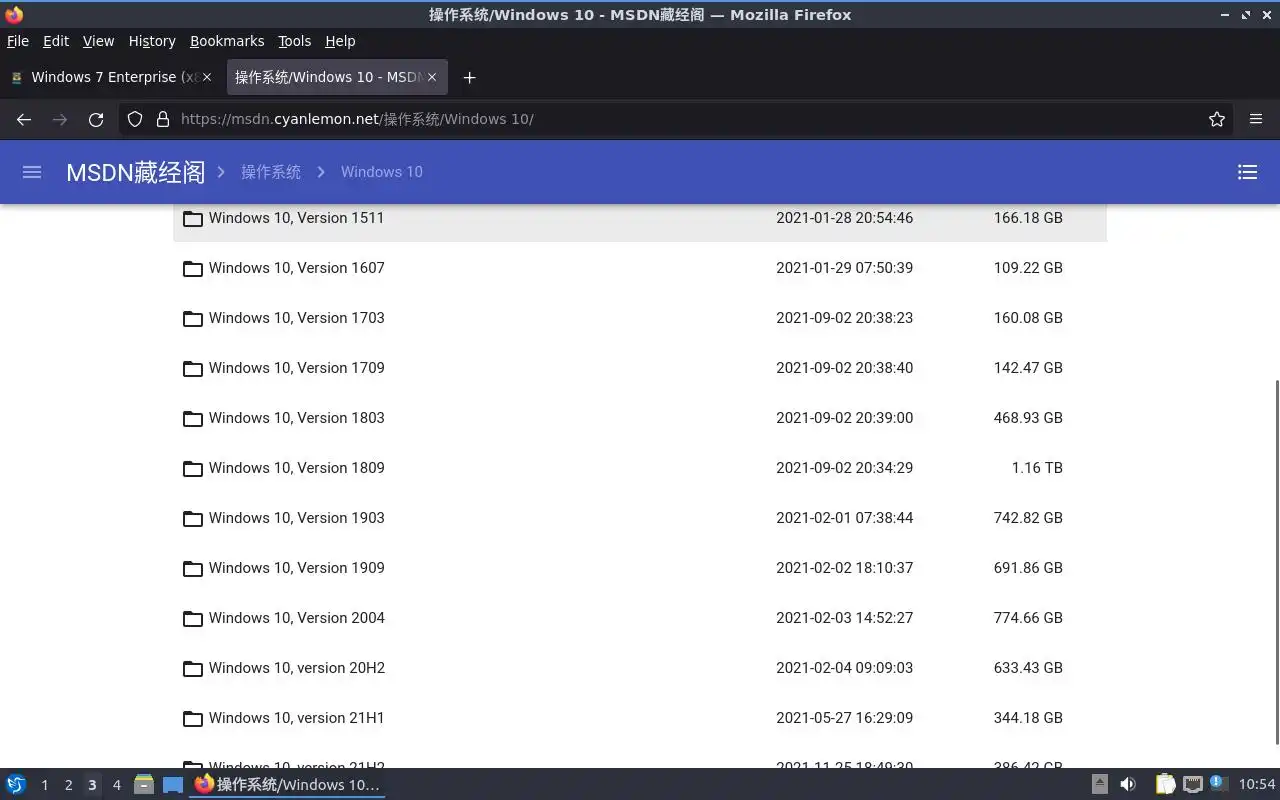Open the Bookmarks menu
The width and height of the screenshot is (1280, 800).
[227, 41]
